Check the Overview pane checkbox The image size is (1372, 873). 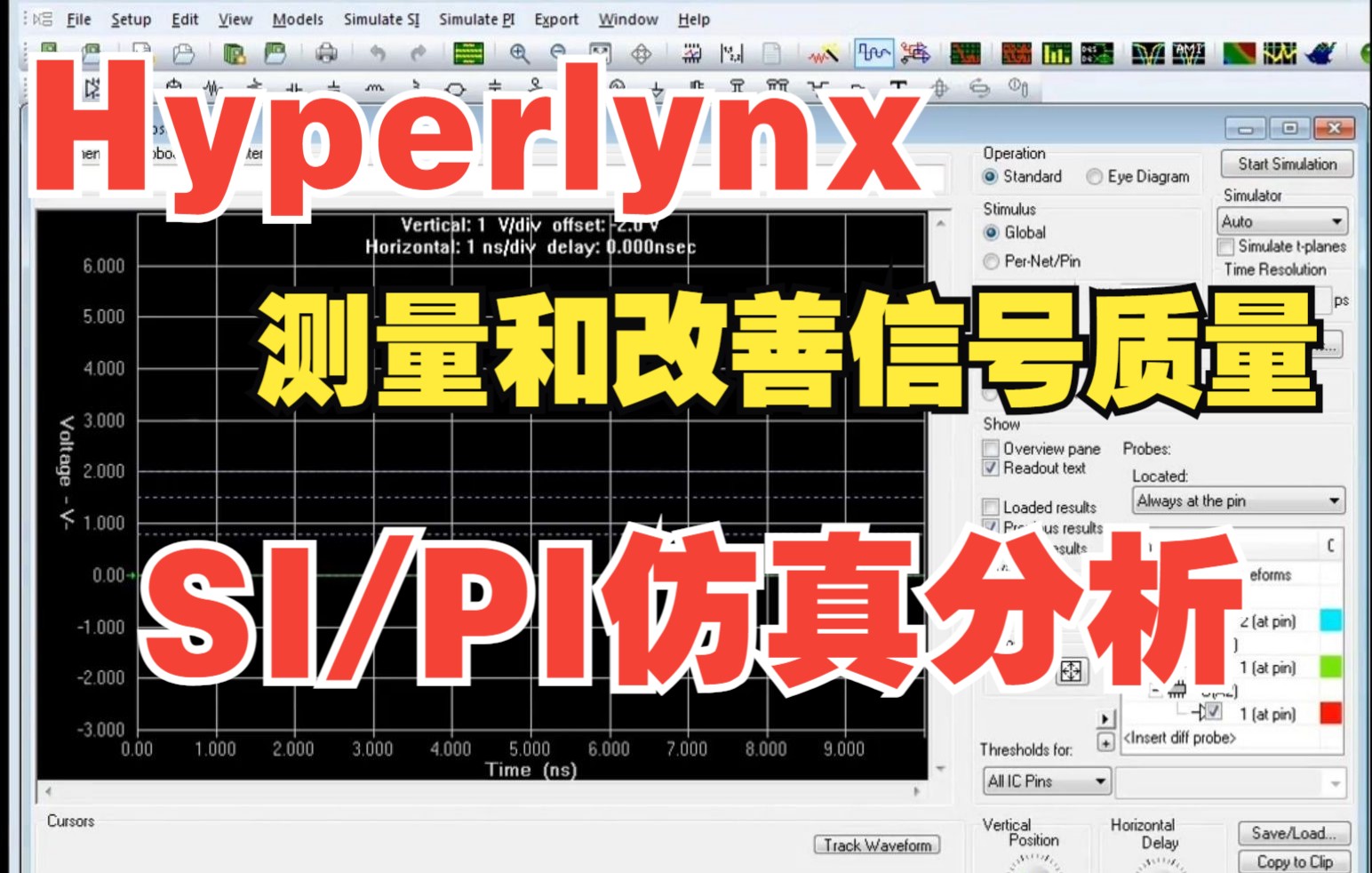[x=989, y=448]
